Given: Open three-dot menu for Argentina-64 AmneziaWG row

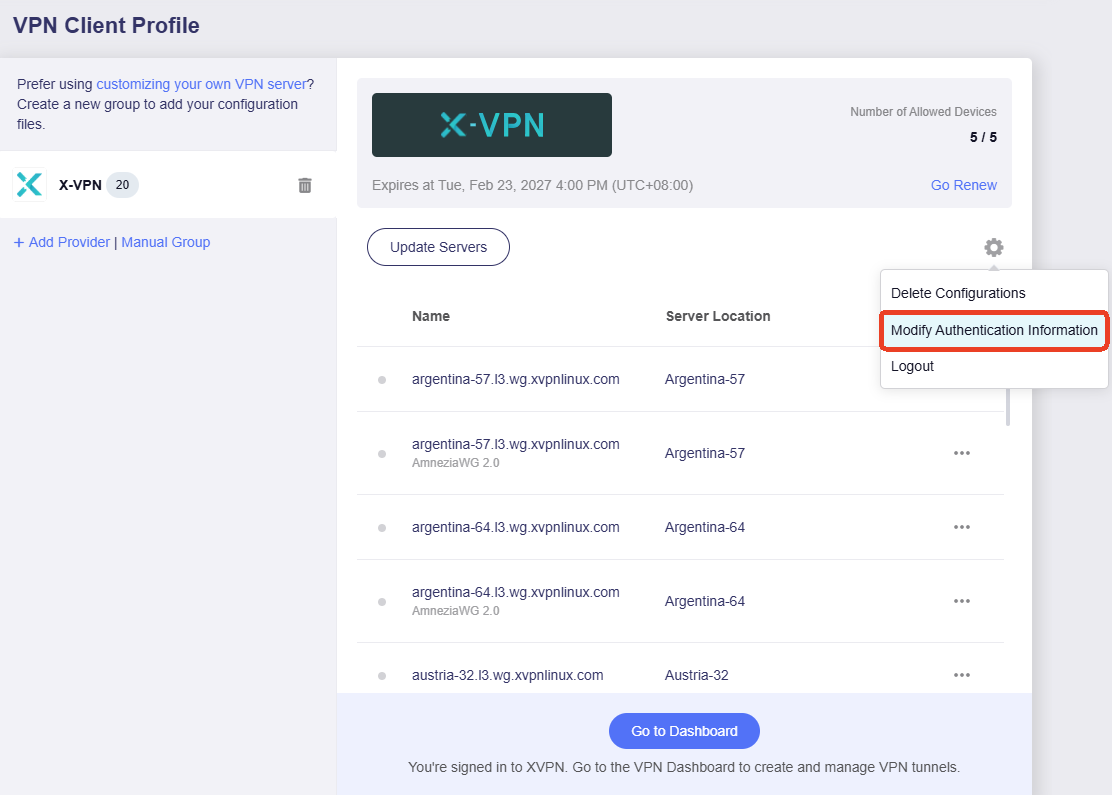Looking at the screenshot, I should [962, 601].
